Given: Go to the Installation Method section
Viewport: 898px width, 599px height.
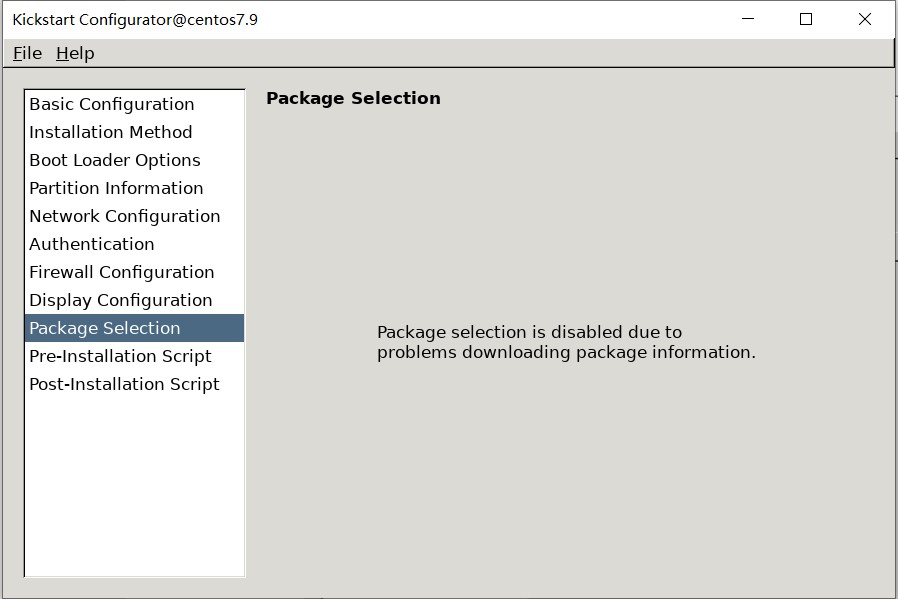Looking at the screenshot, I should tap(111, 132).
